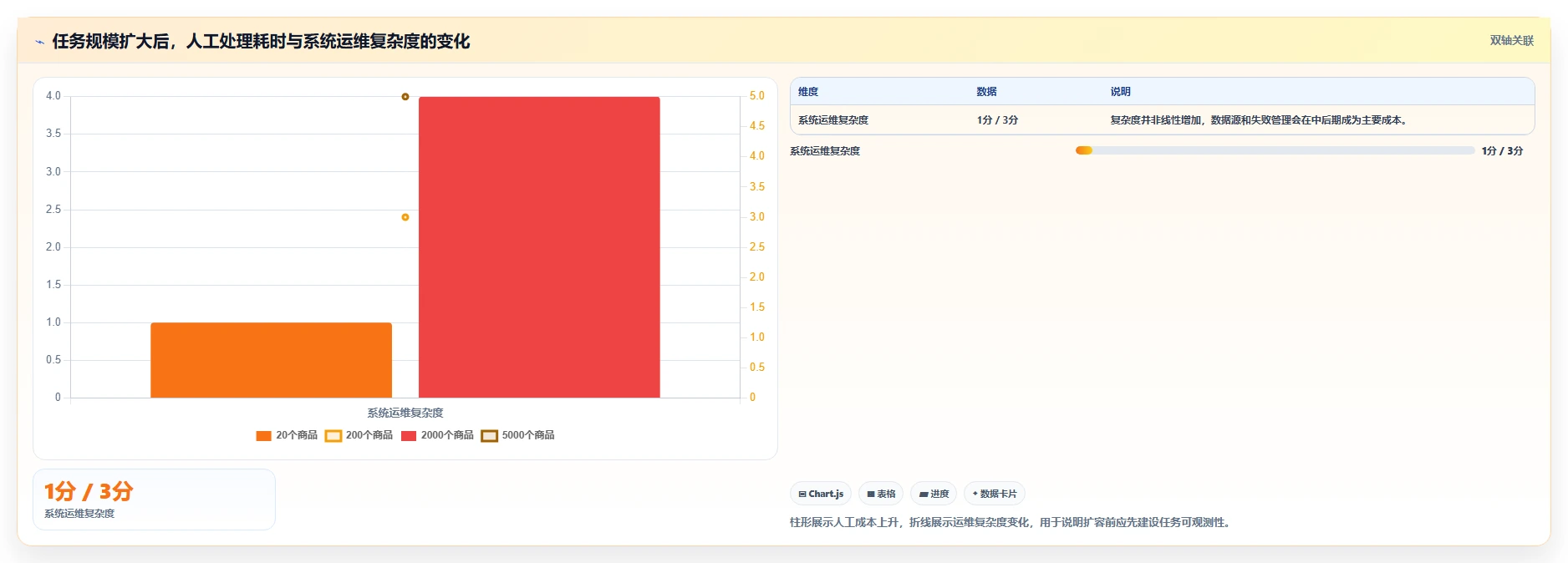This screenshot has height=563, width=1568.
Task: Click the large orange 1分 / 3分 stat
Action: coord(89,491)
